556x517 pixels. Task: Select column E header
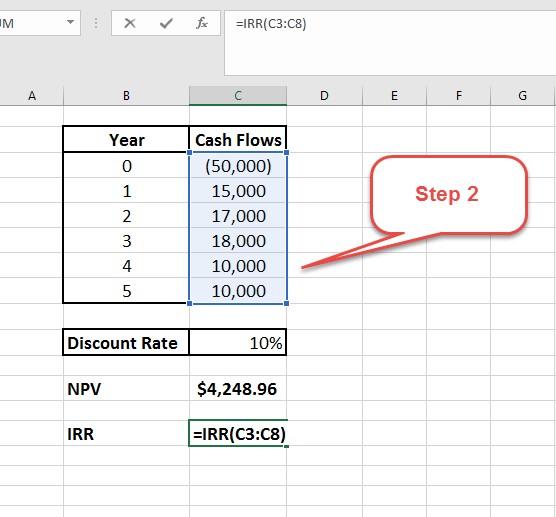pos(394,95)
